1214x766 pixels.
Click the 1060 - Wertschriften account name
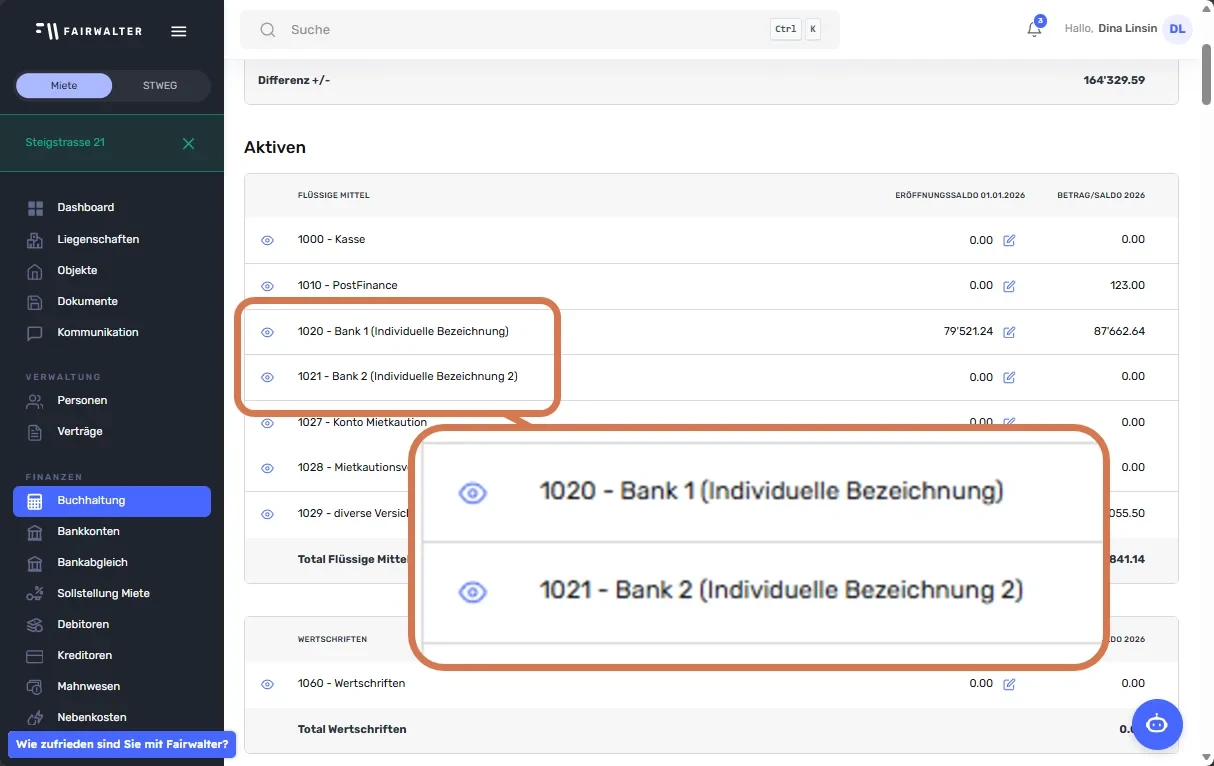(352, 684)
